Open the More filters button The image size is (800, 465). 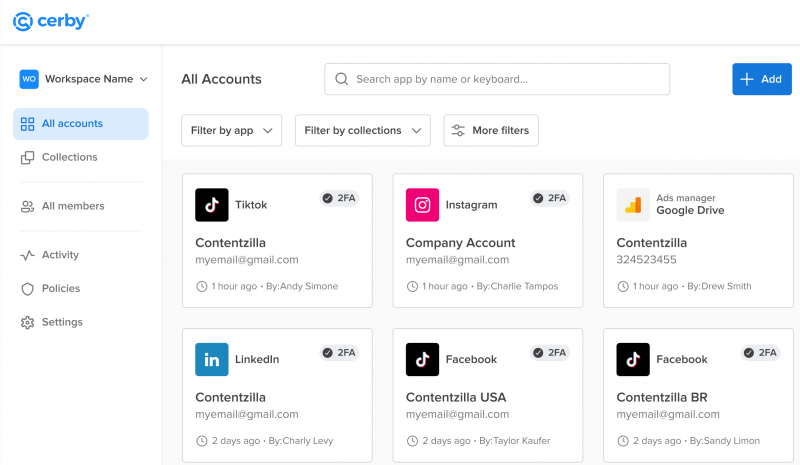tap(491, 131)
